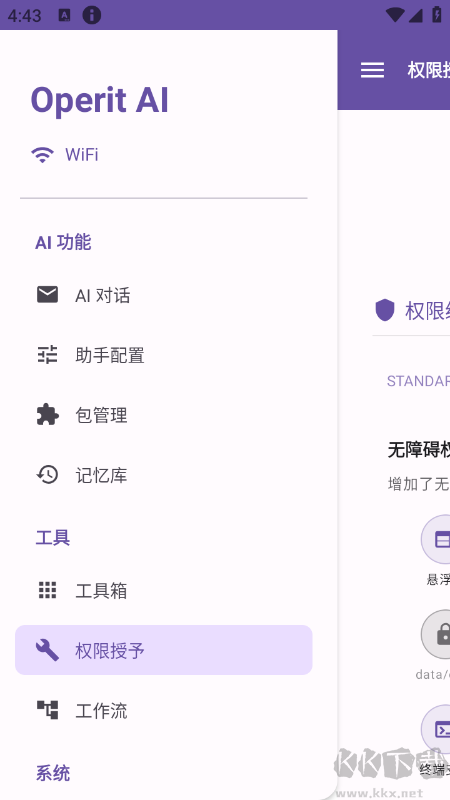Open 记忆库 history clock icon
Viewport: 450px width, 800px height.
point(47,475)
